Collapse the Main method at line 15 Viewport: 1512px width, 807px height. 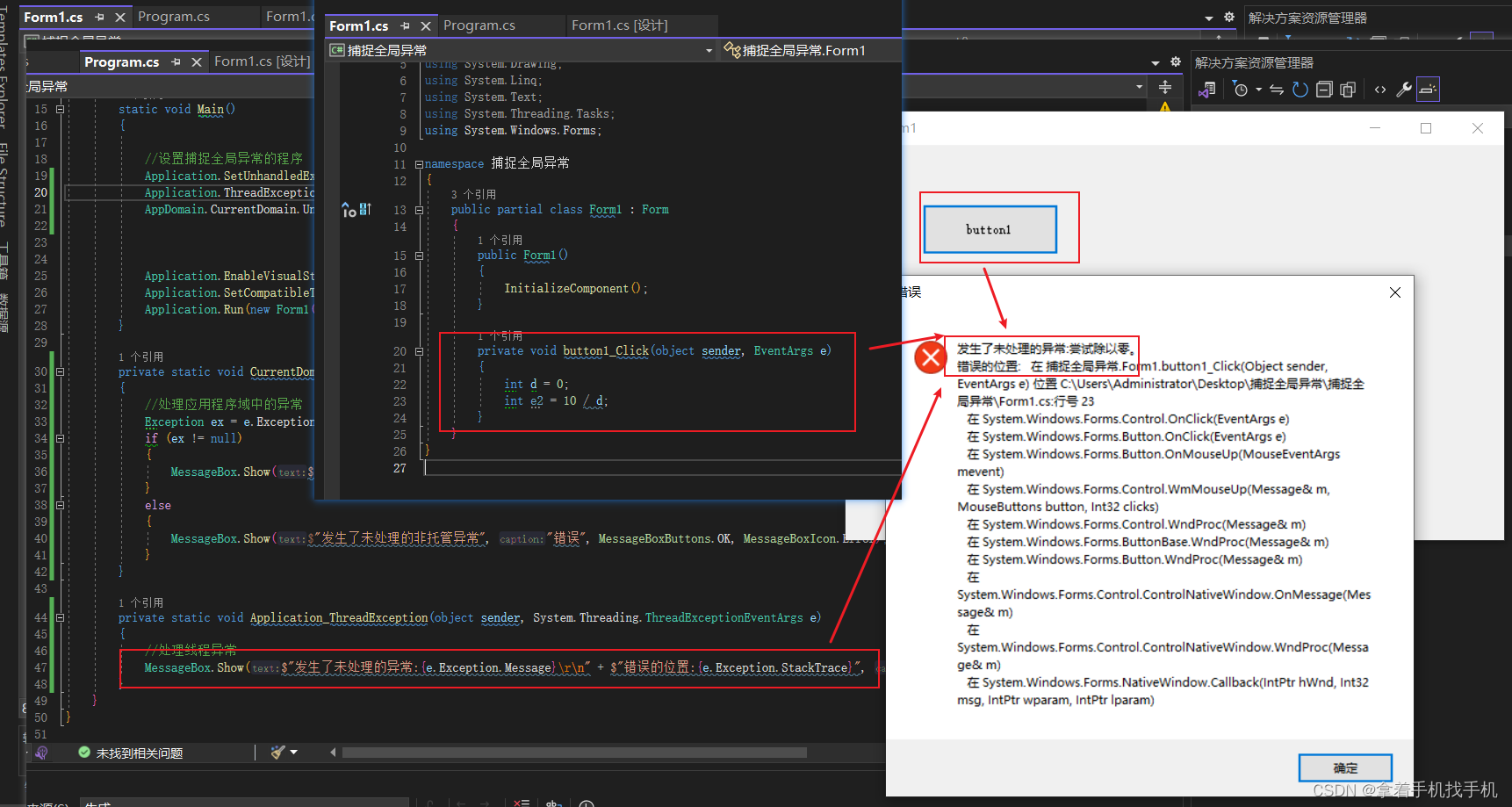coord(60,110)
